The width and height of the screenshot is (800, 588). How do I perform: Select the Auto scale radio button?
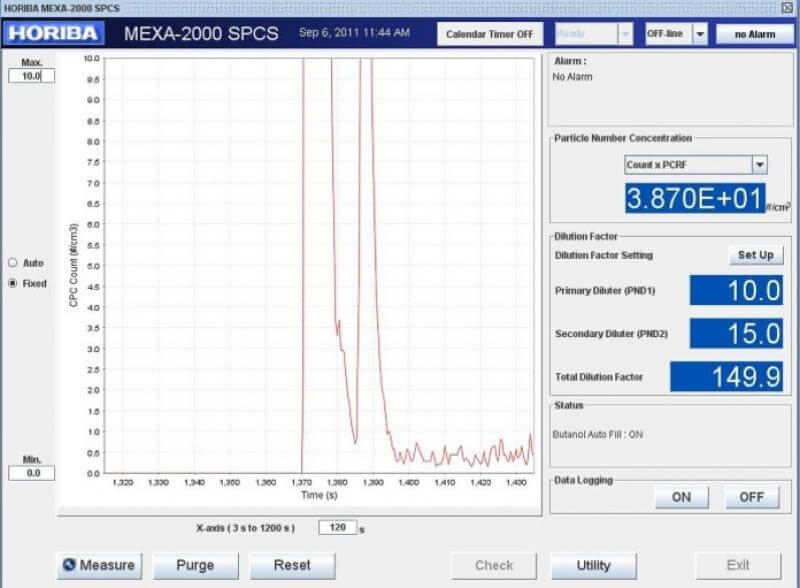pyautogui.click(x=13, y=263)
